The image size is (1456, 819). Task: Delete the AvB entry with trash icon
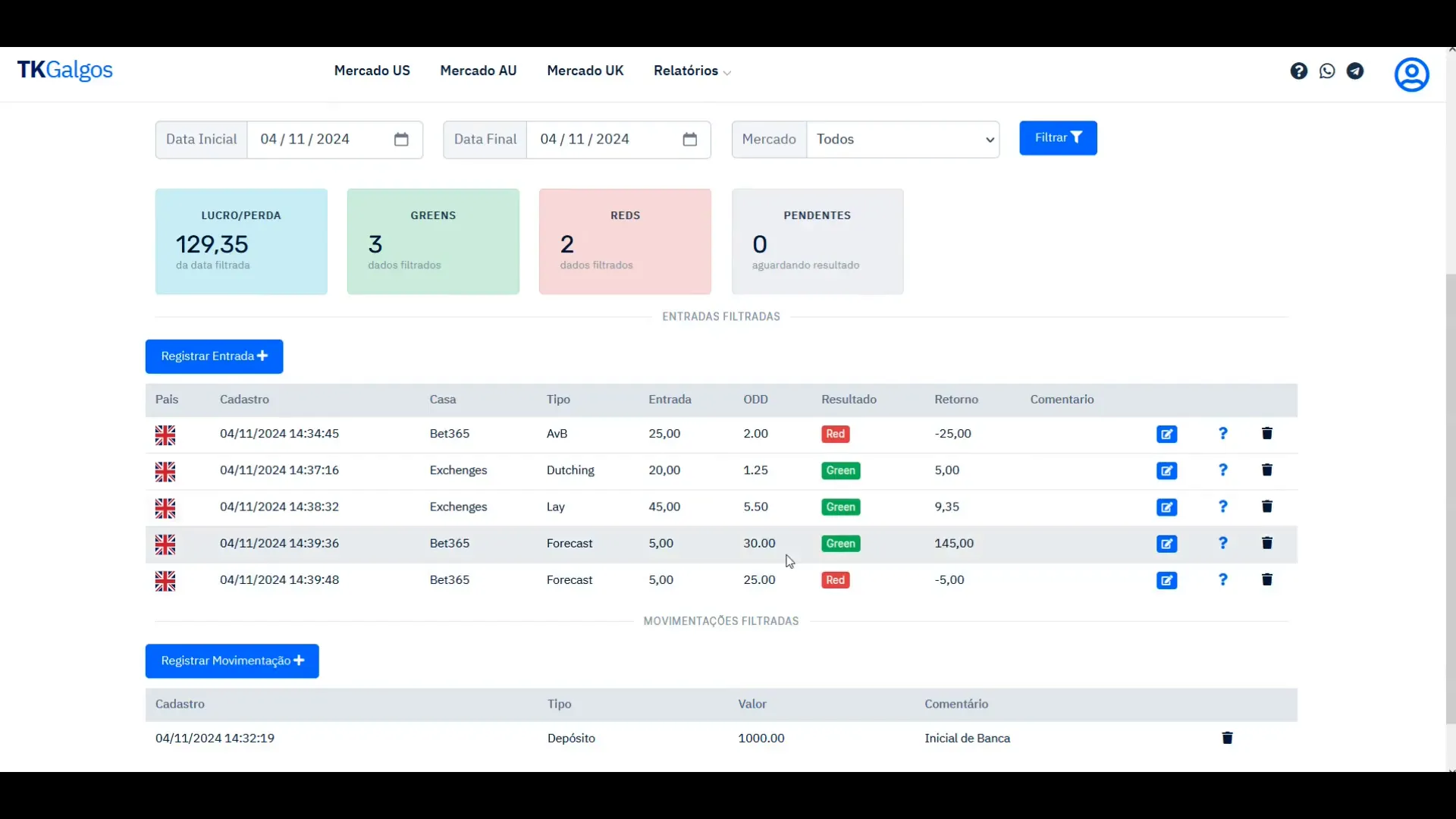[x=1266, y=433]
